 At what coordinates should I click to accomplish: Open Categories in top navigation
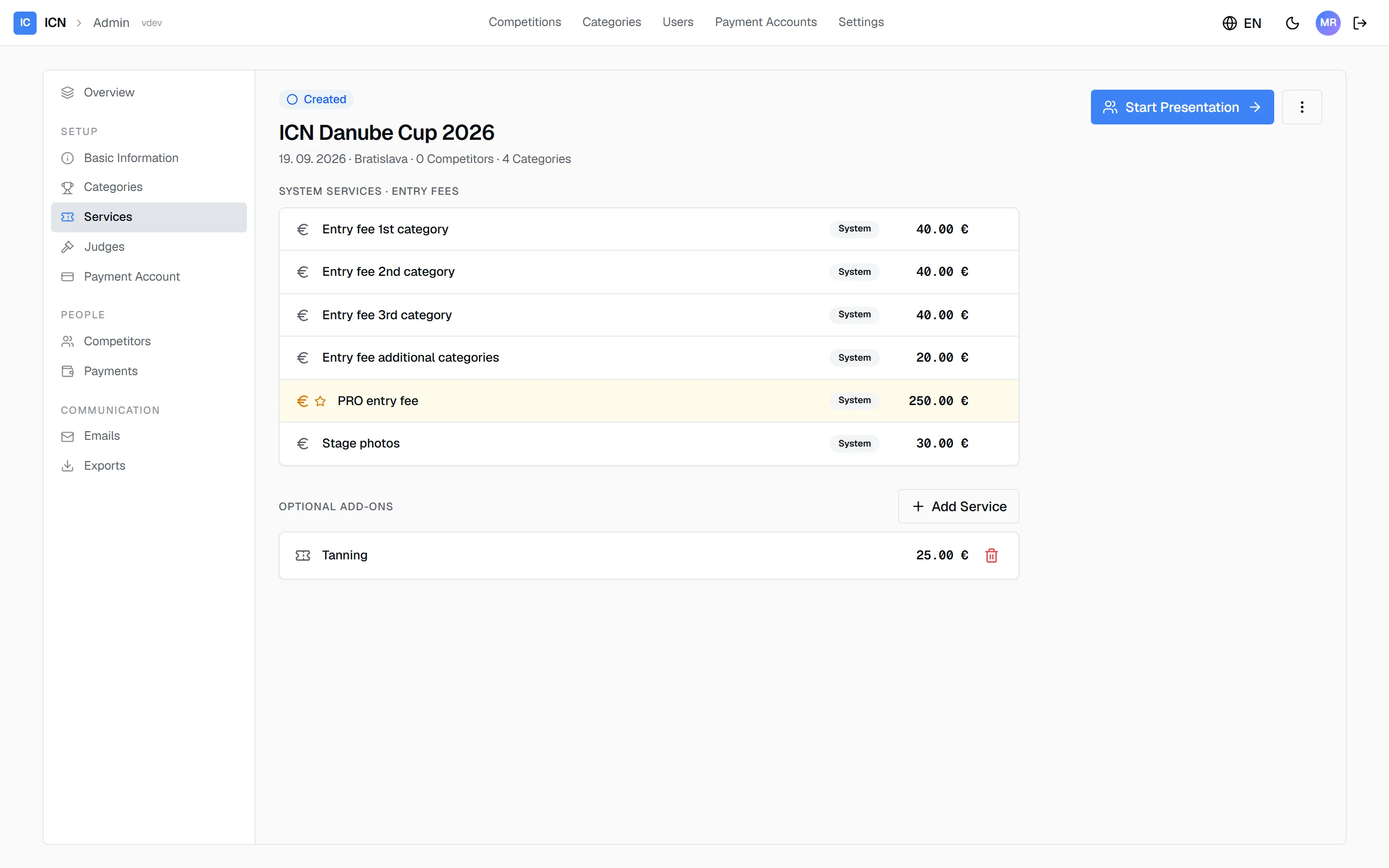coord(611,22)
